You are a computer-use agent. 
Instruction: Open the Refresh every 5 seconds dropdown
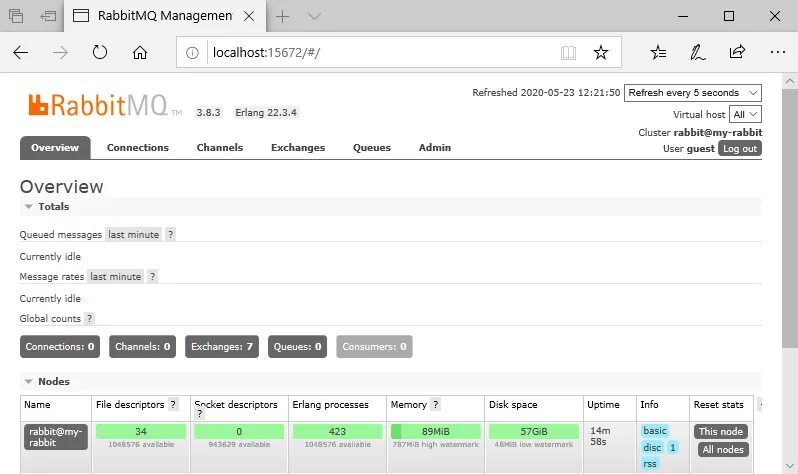pos(693,93)
